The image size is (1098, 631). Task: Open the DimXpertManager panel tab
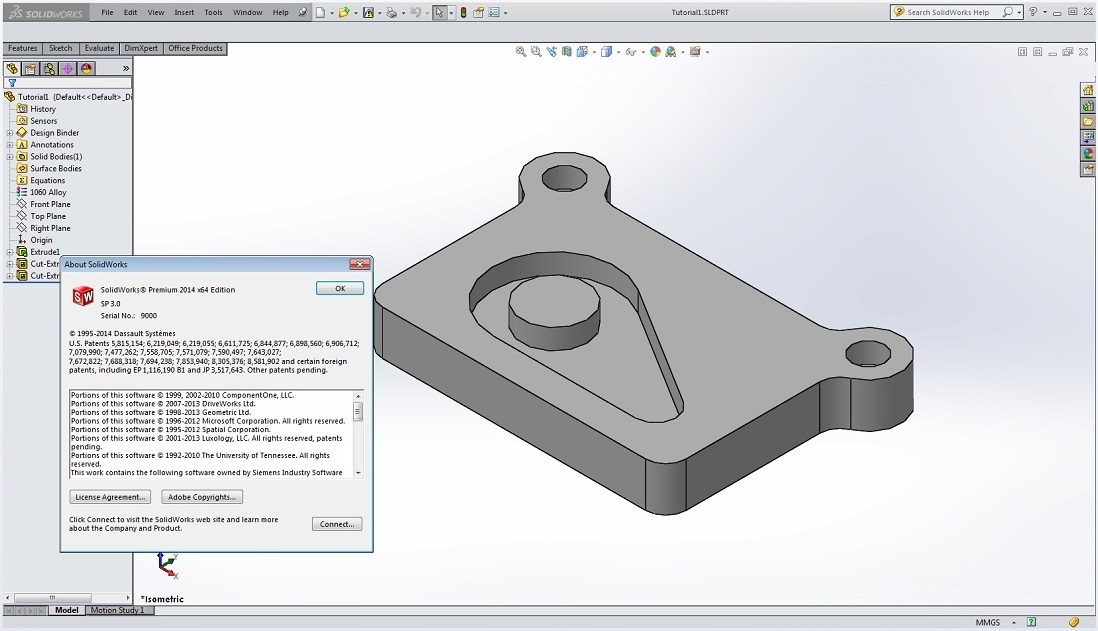[x=68, y=69]
